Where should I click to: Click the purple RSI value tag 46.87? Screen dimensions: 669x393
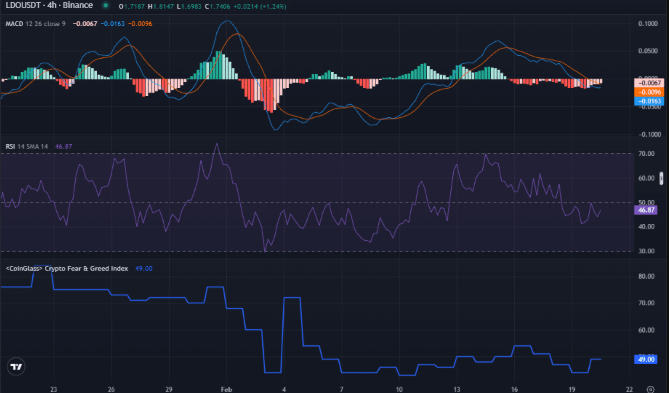click(x=646, y=210)
